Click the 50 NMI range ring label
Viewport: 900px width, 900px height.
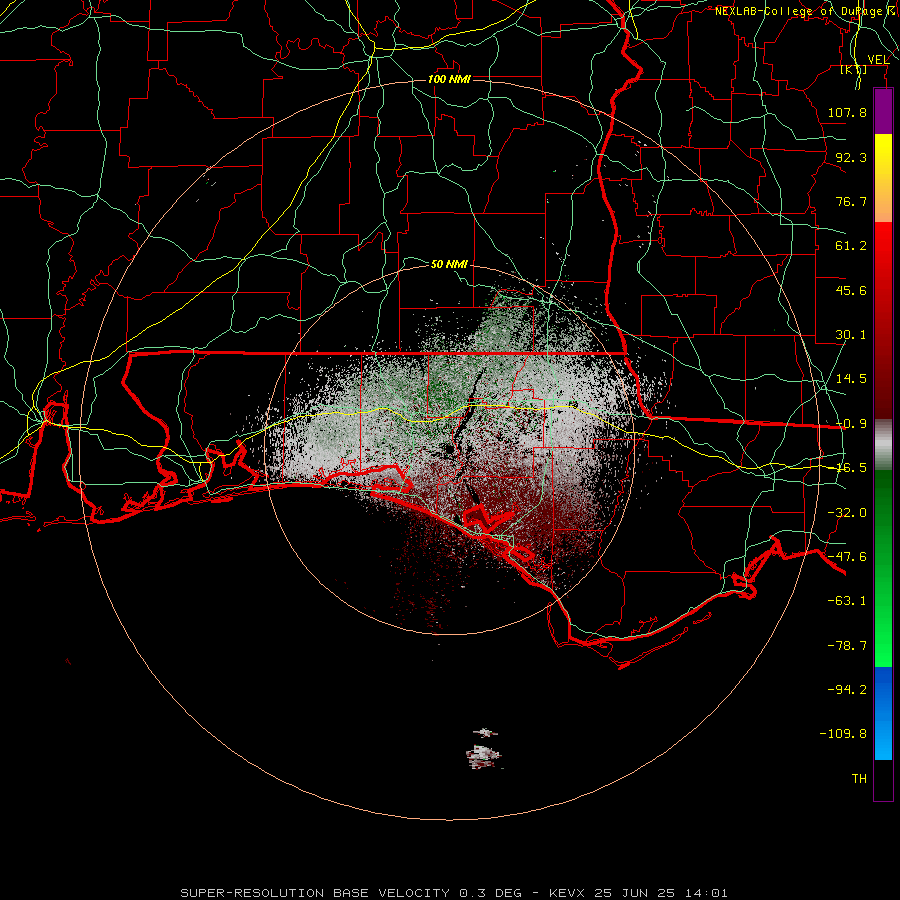coord(449,264)
